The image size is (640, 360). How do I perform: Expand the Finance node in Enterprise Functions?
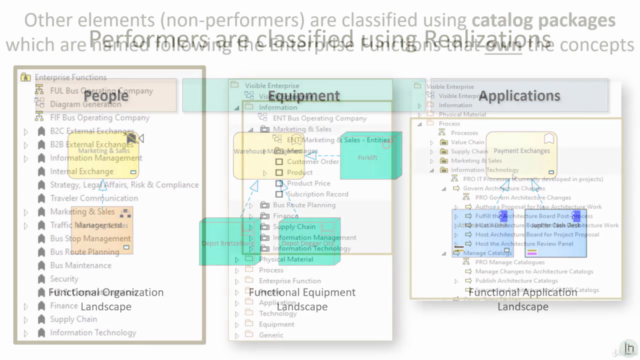(x=26, y=306)
